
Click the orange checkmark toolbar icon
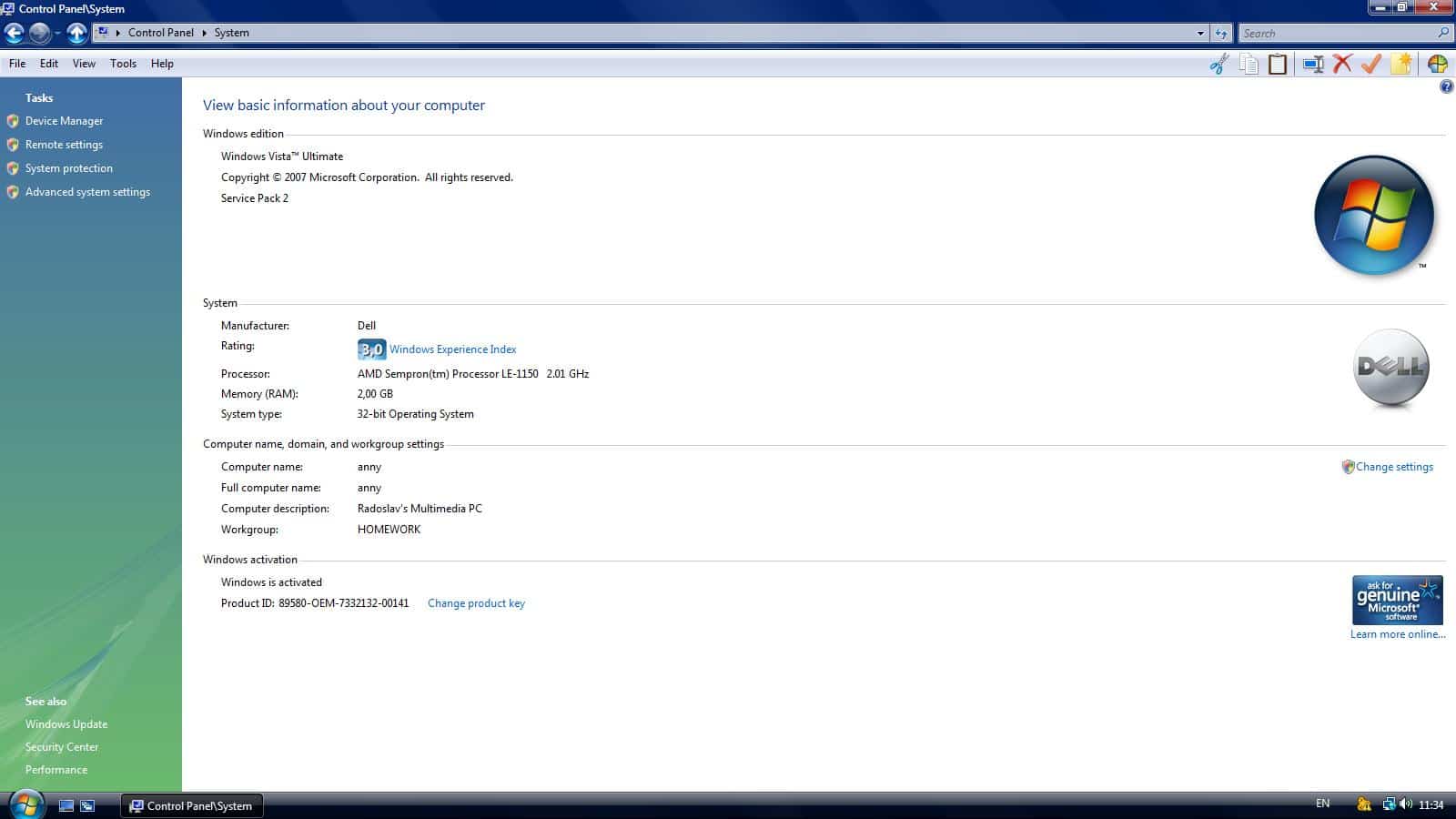pos(1371,64)
